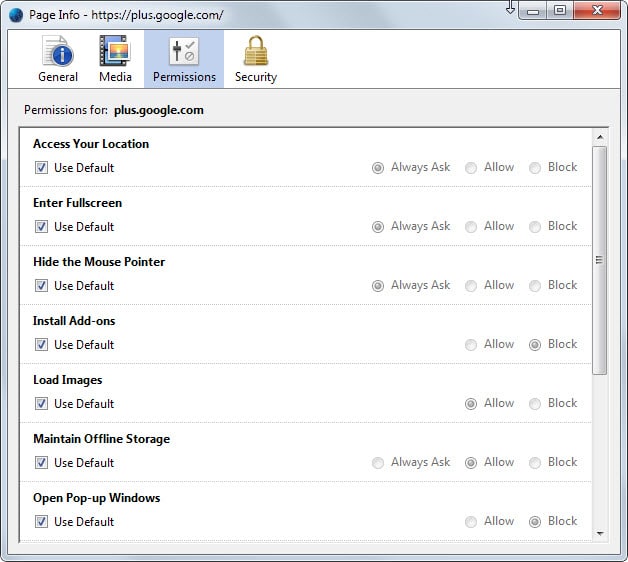Click the scrollbar up arrow
The width and height of the screenshot is (628, 562).
600,137
